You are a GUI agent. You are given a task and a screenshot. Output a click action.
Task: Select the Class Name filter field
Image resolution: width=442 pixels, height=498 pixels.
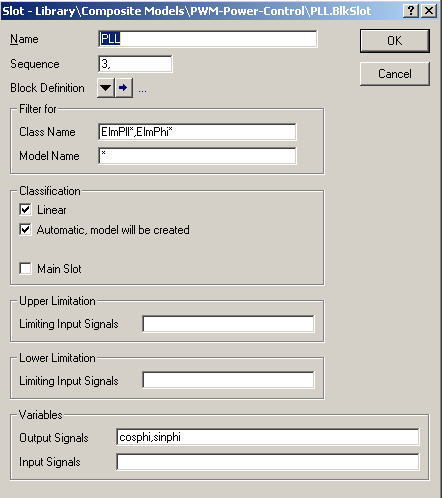coord(197,132)
